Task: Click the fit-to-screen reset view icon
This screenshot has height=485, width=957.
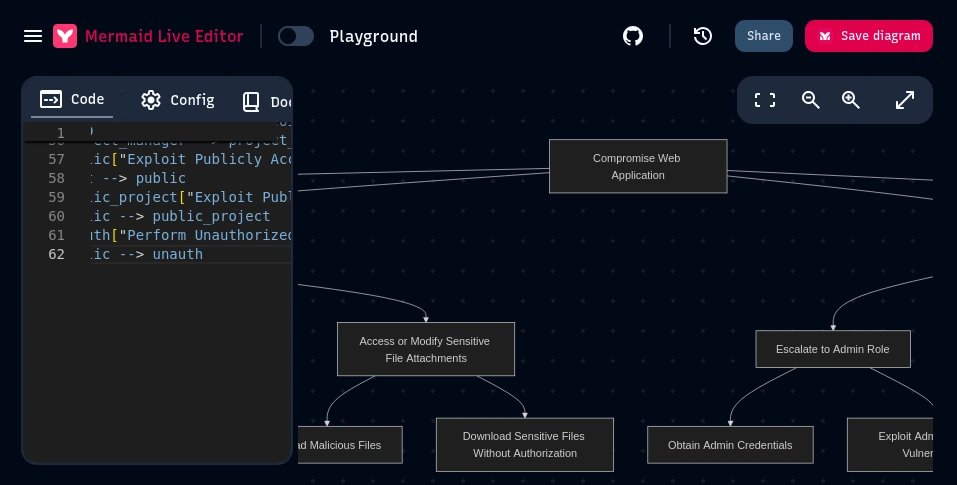Action: [x=765, y=100]
